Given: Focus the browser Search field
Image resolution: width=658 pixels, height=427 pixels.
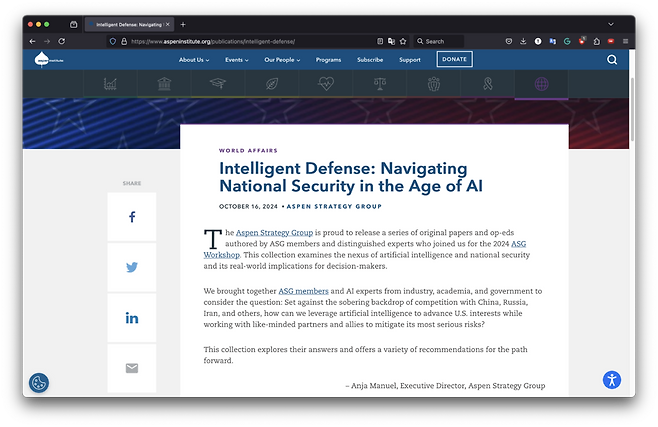Looking at the screenshot, I should click(x=439, y=41).
